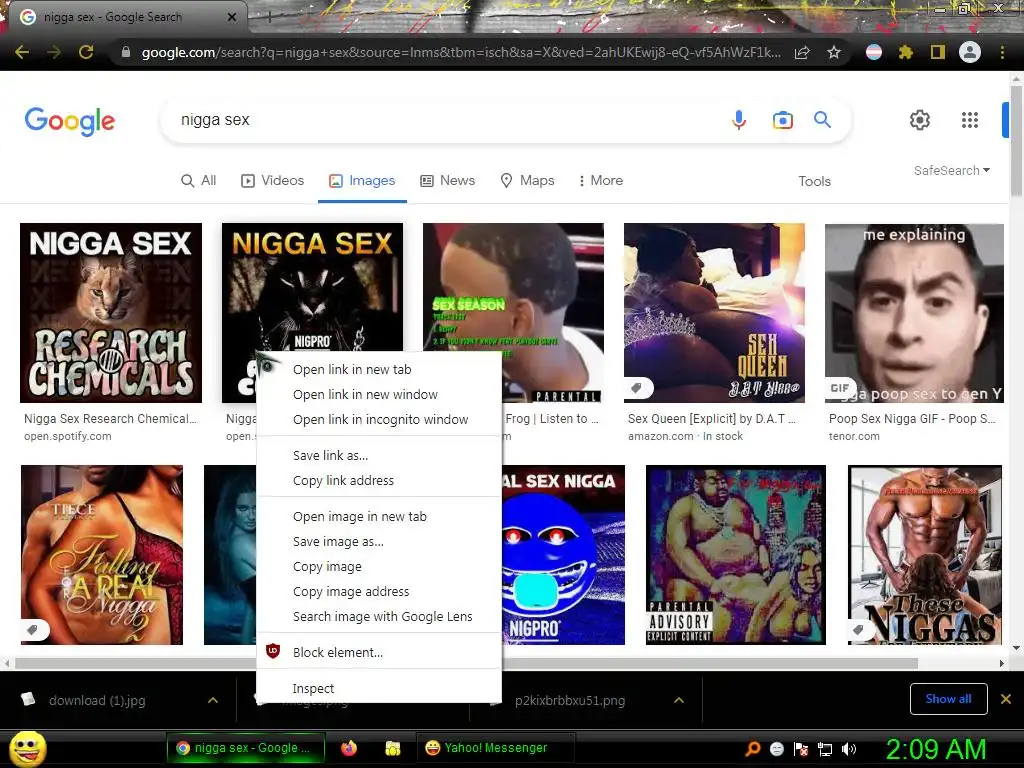This screenshot has width=1024, height=768.
Task: View site info via the lock icon
Action: (126, 52)
